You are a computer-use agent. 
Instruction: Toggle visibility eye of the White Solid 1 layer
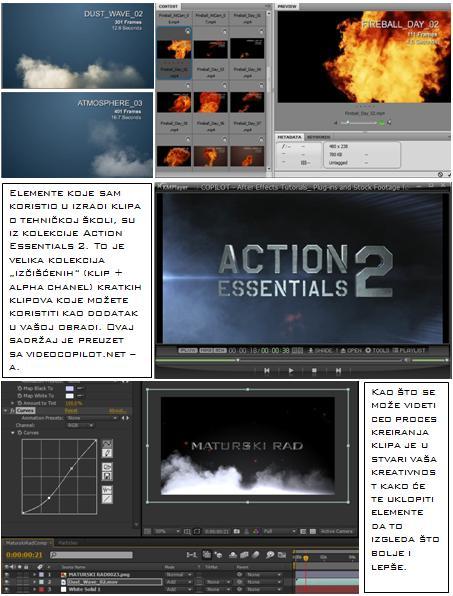(6, 589)
